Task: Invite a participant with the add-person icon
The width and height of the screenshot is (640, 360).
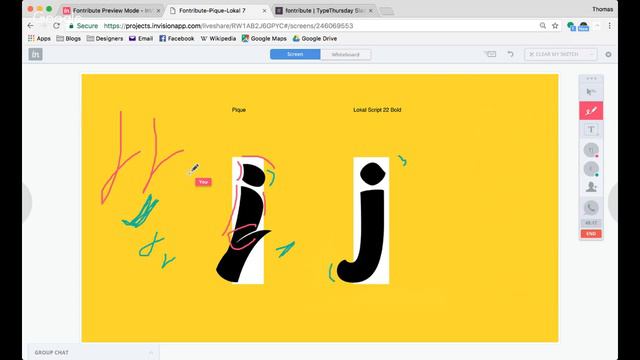Action: point(591,187)
